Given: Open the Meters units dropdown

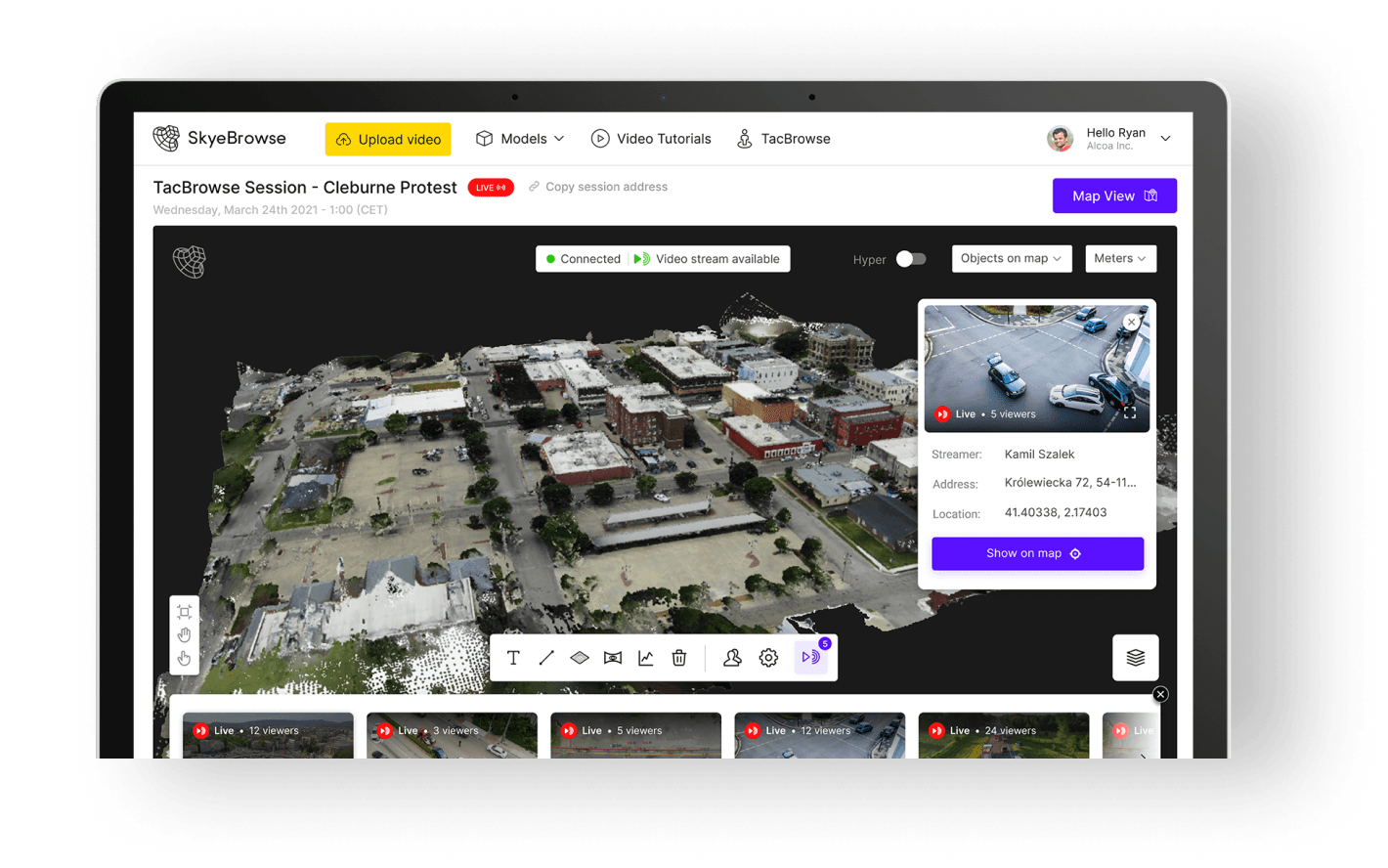Looking at the screenshot, I should pyautogui.click(x=1119, y=259).
